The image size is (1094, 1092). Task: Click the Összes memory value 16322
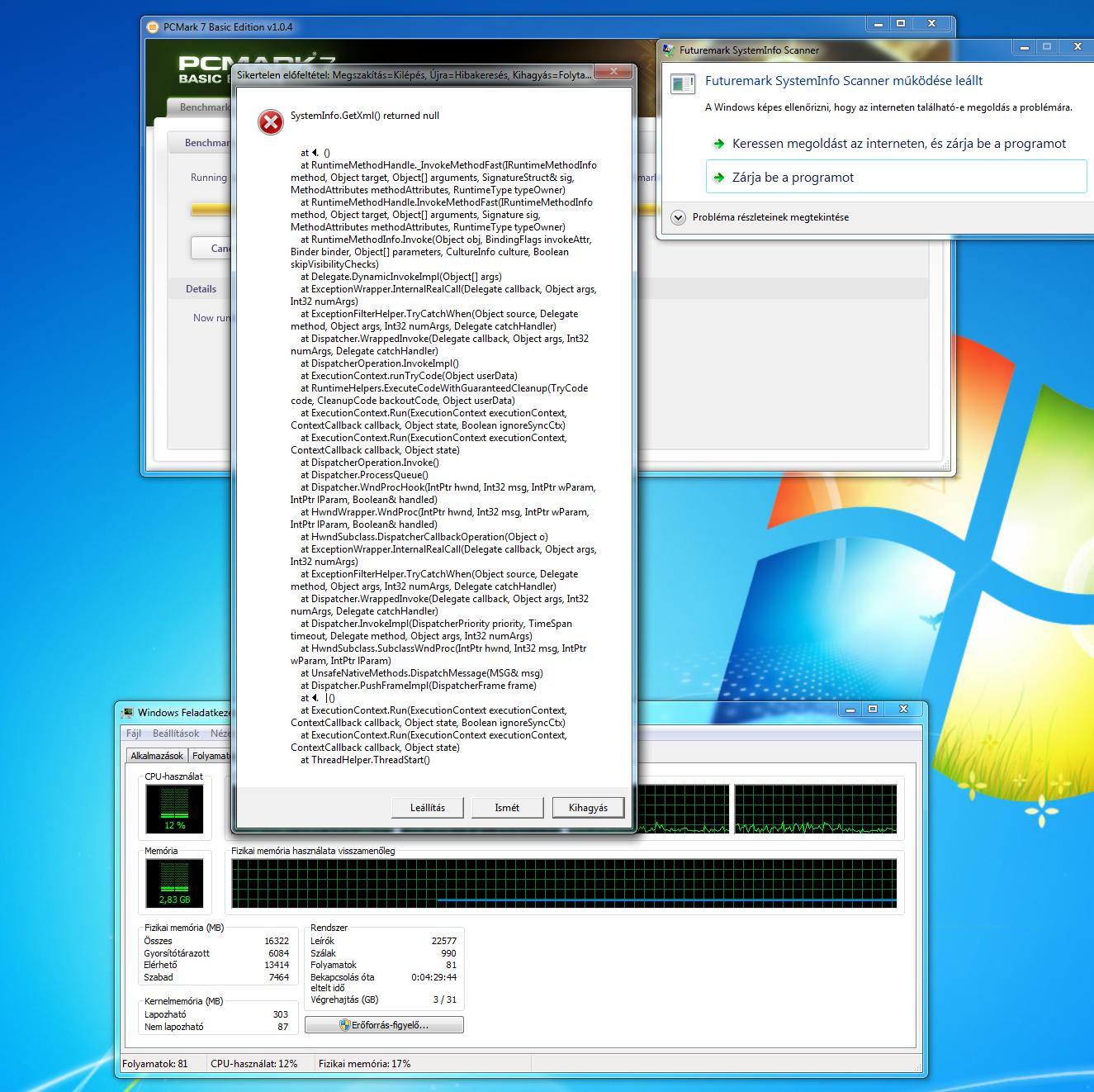point(277,941)
